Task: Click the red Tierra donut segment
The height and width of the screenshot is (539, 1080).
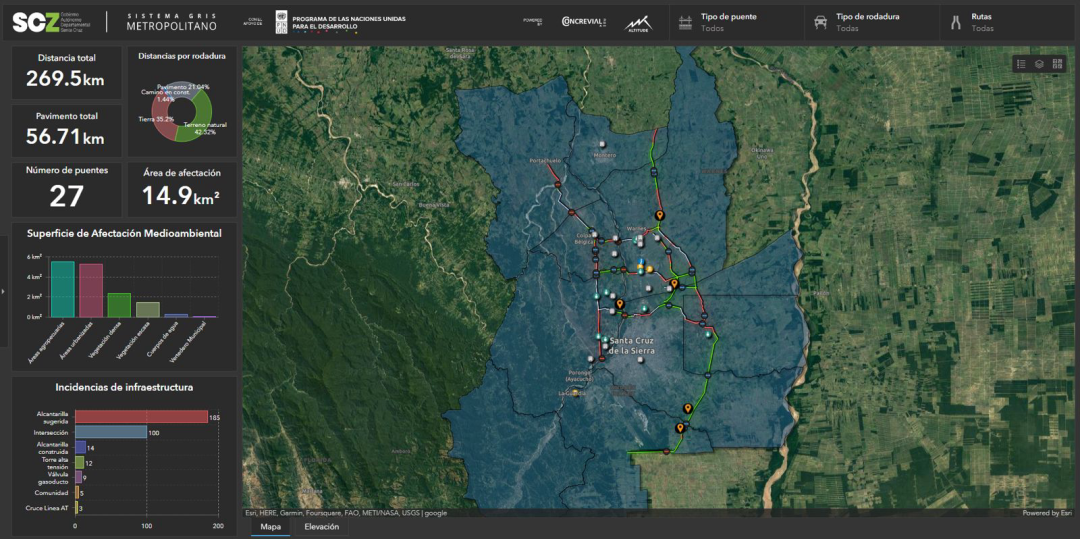Action: tap(163, 117)
